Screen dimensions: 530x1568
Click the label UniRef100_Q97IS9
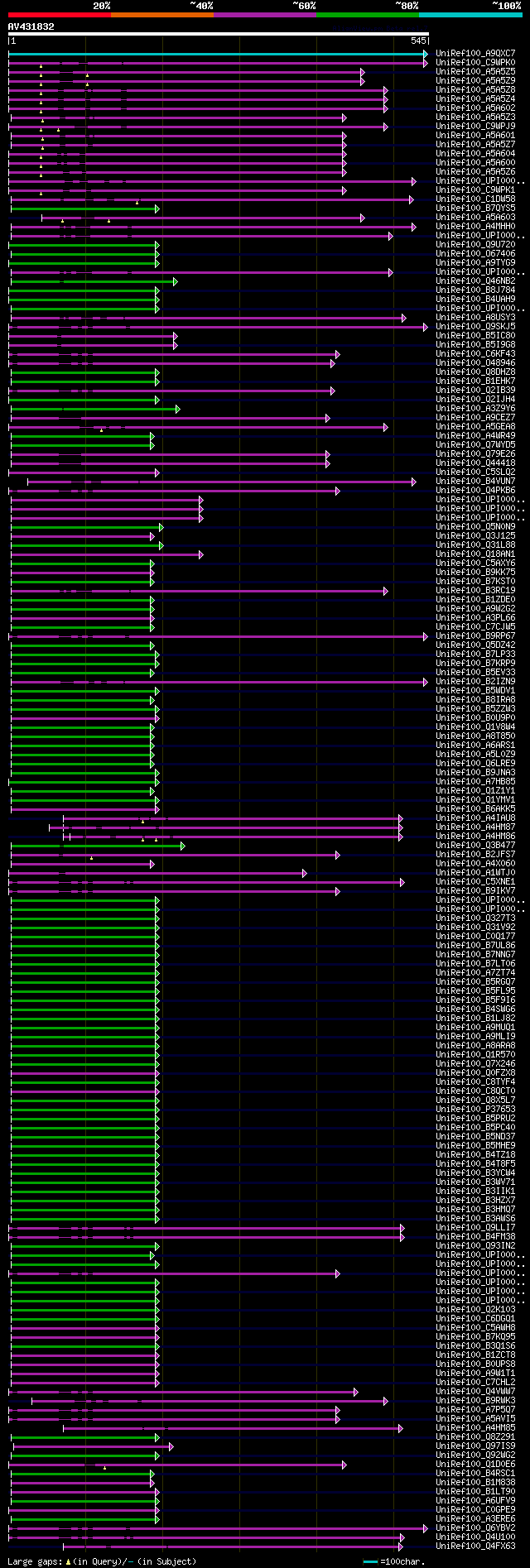(x=475, y=1446)
